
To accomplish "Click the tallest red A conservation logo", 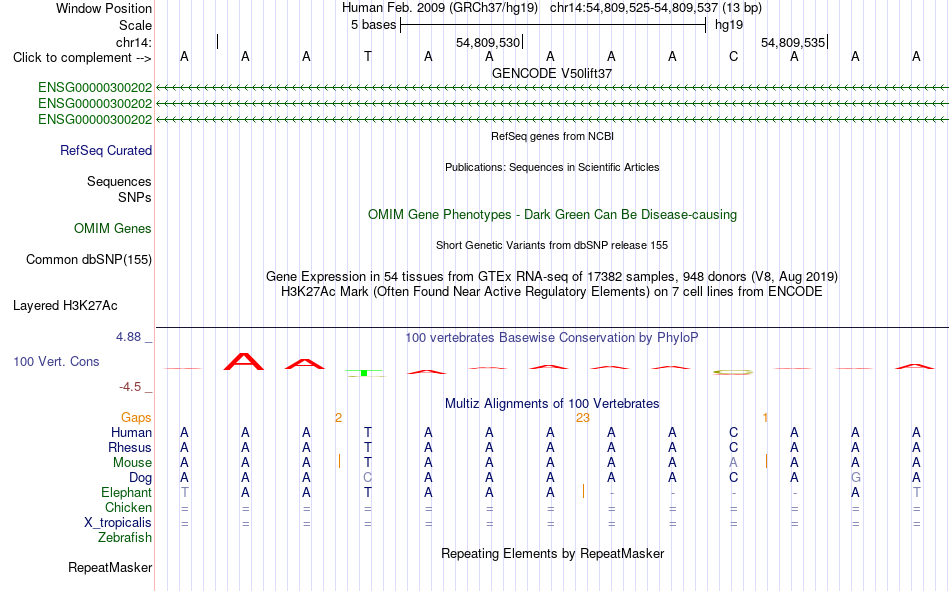I will (x=244, y=361).
